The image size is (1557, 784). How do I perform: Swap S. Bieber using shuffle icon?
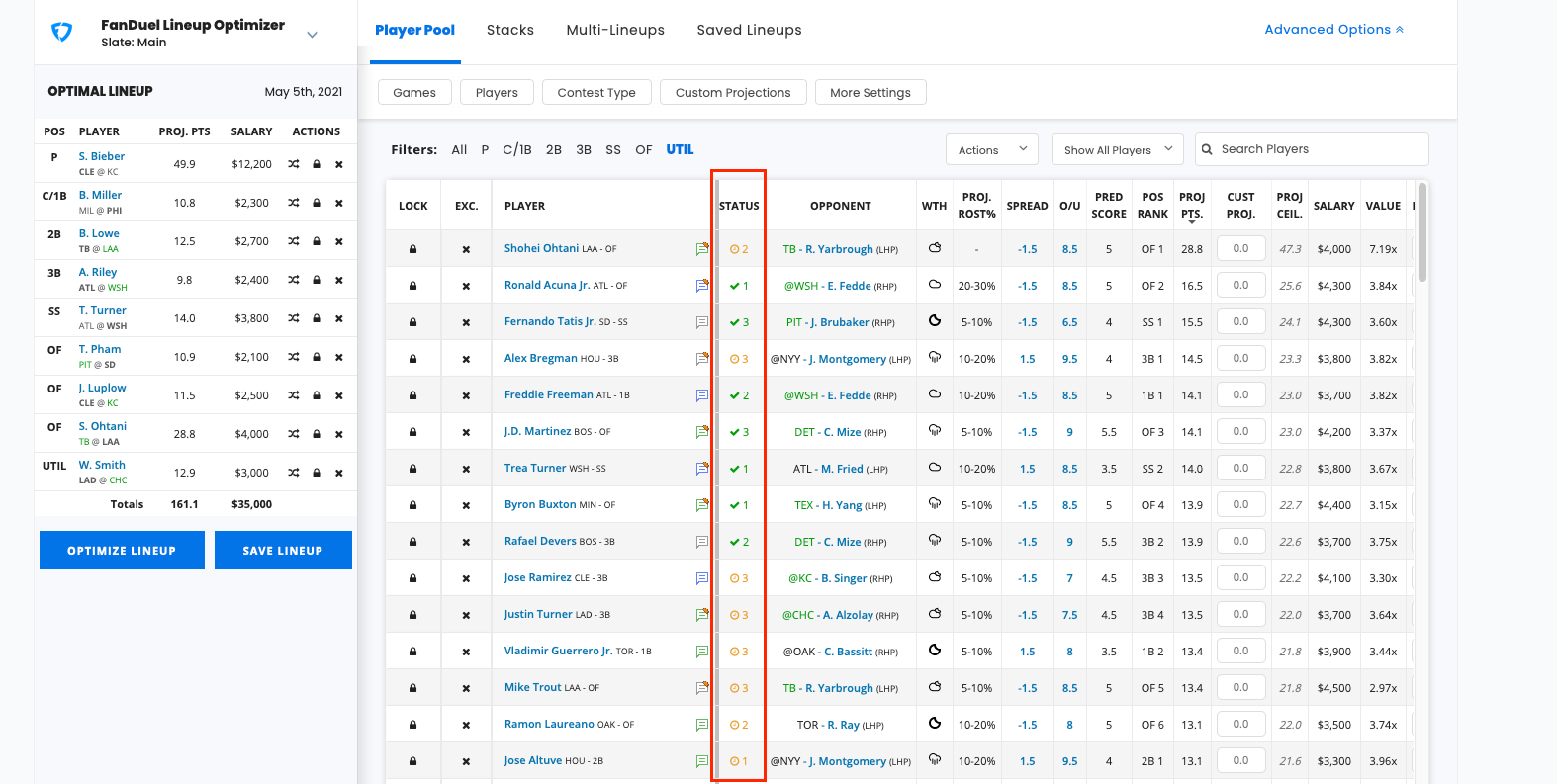294,164
